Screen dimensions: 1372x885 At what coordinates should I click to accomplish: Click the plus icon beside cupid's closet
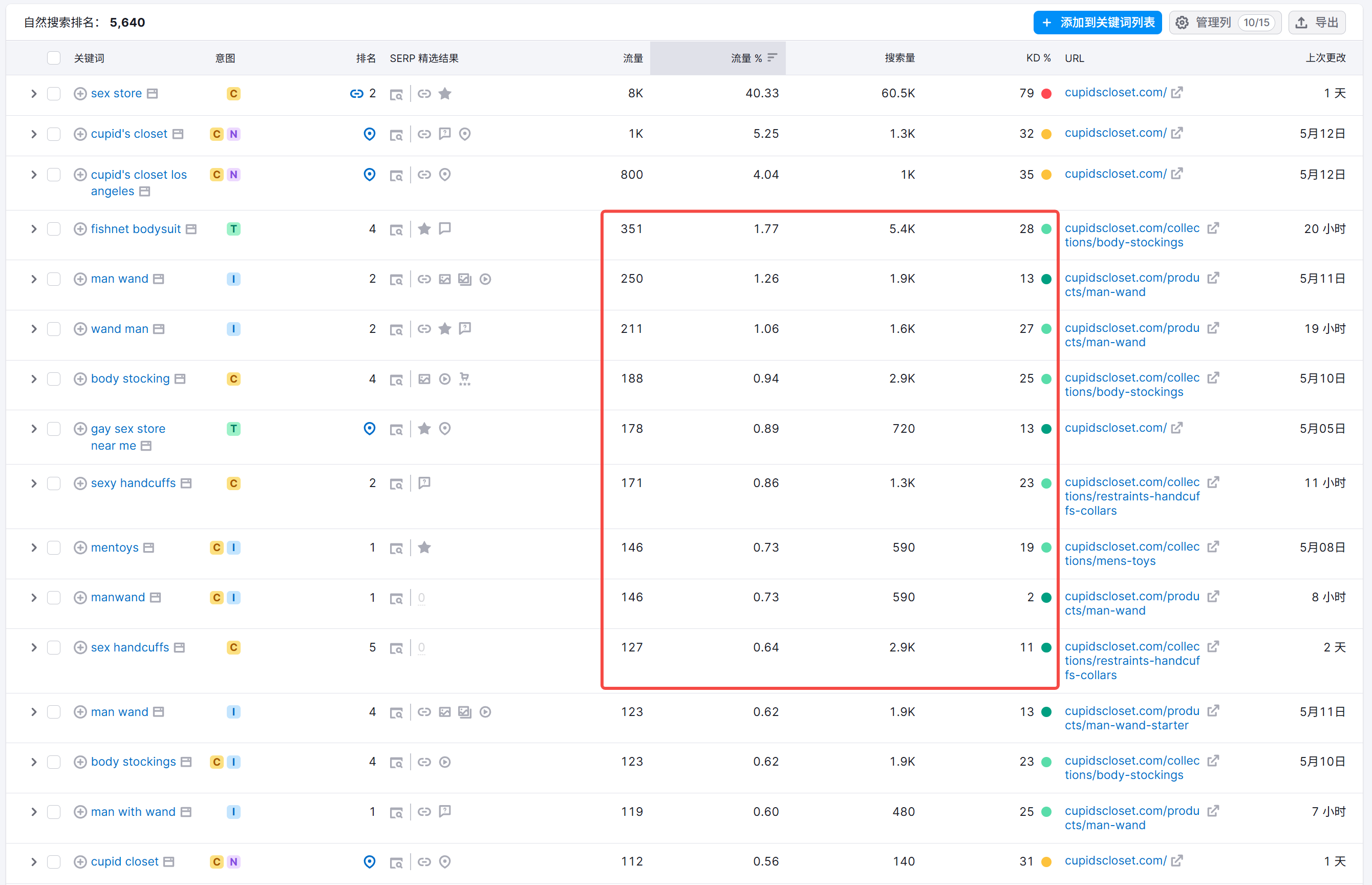point(80,134)
